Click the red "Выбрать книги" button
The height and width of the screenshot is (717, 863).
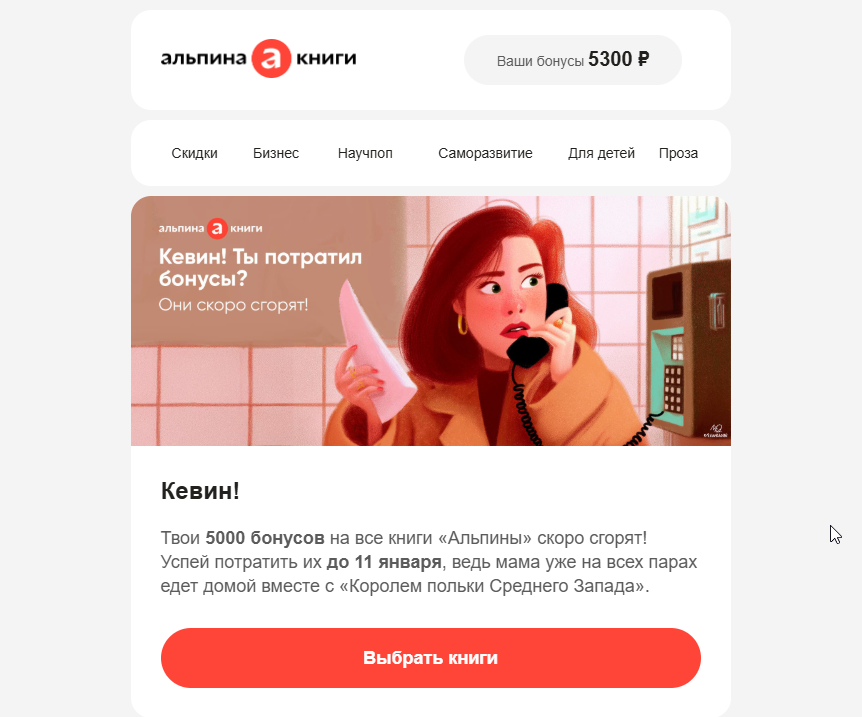430,658
